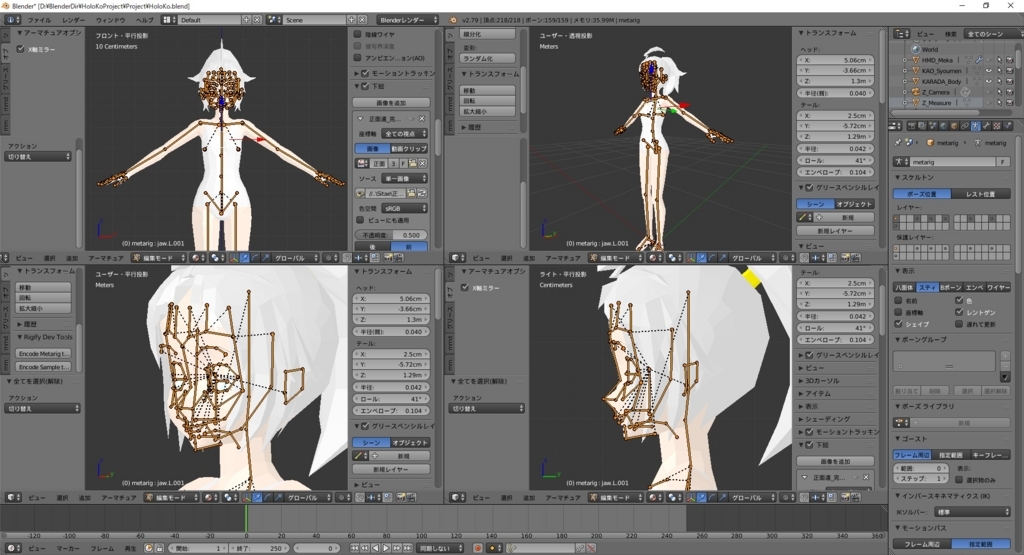Viewport: 1024px width, 555px height.
Task: Click the 不透明度 0.500 slider
Action: 391,235
